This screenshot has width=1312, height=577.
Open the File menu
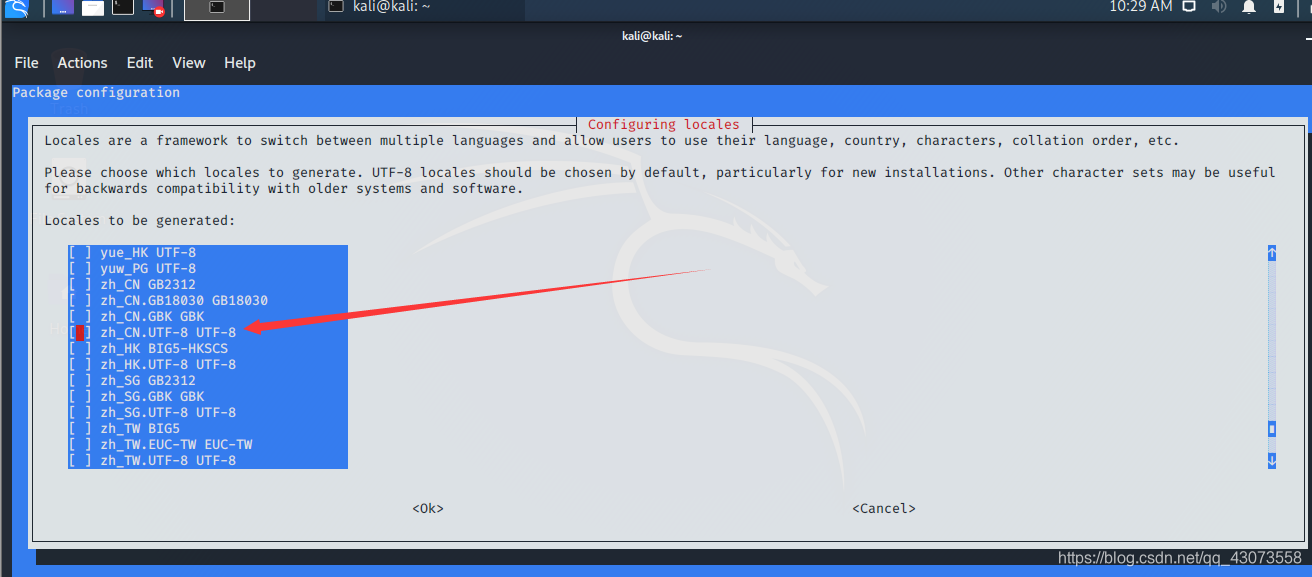pyautogui.click(x=27, y=62)
